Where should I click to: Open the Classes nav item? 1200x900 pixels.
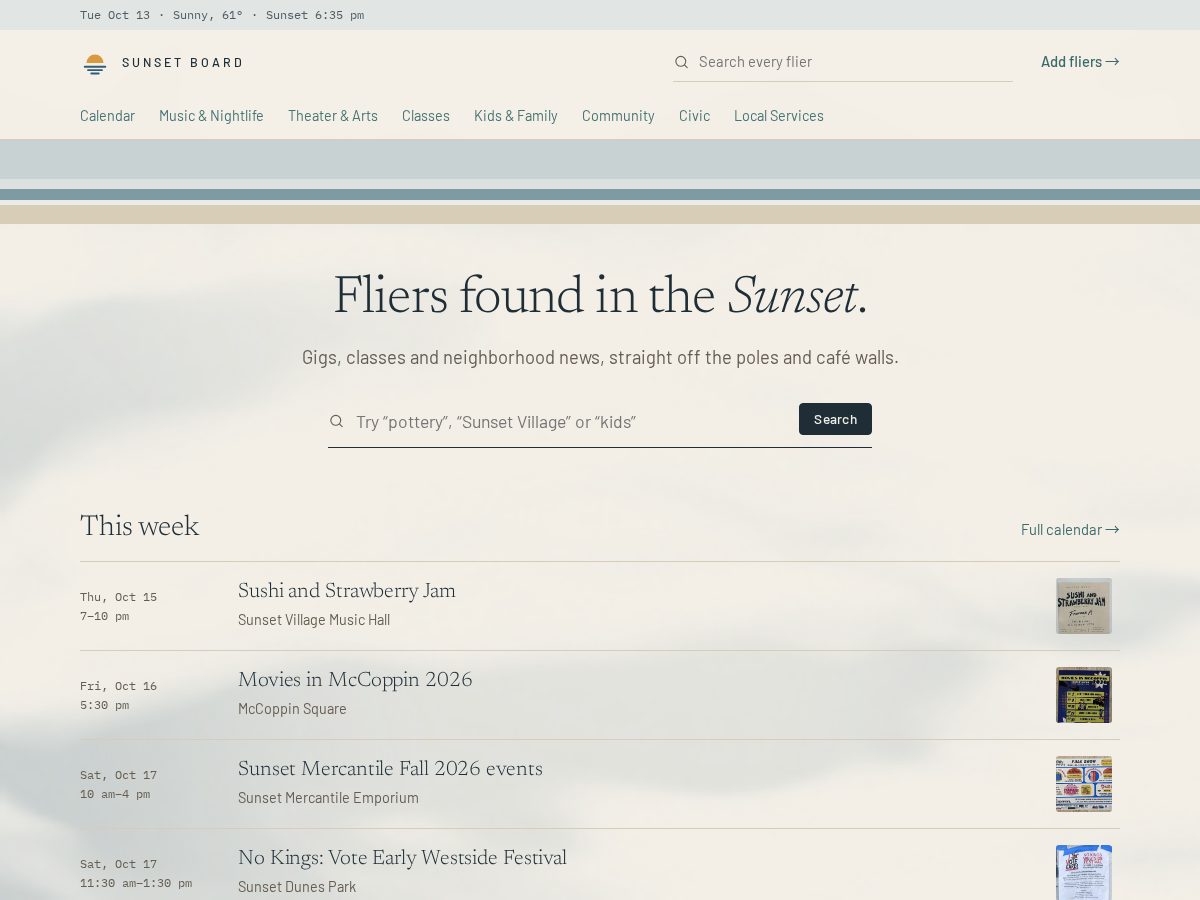coord(426,116)
